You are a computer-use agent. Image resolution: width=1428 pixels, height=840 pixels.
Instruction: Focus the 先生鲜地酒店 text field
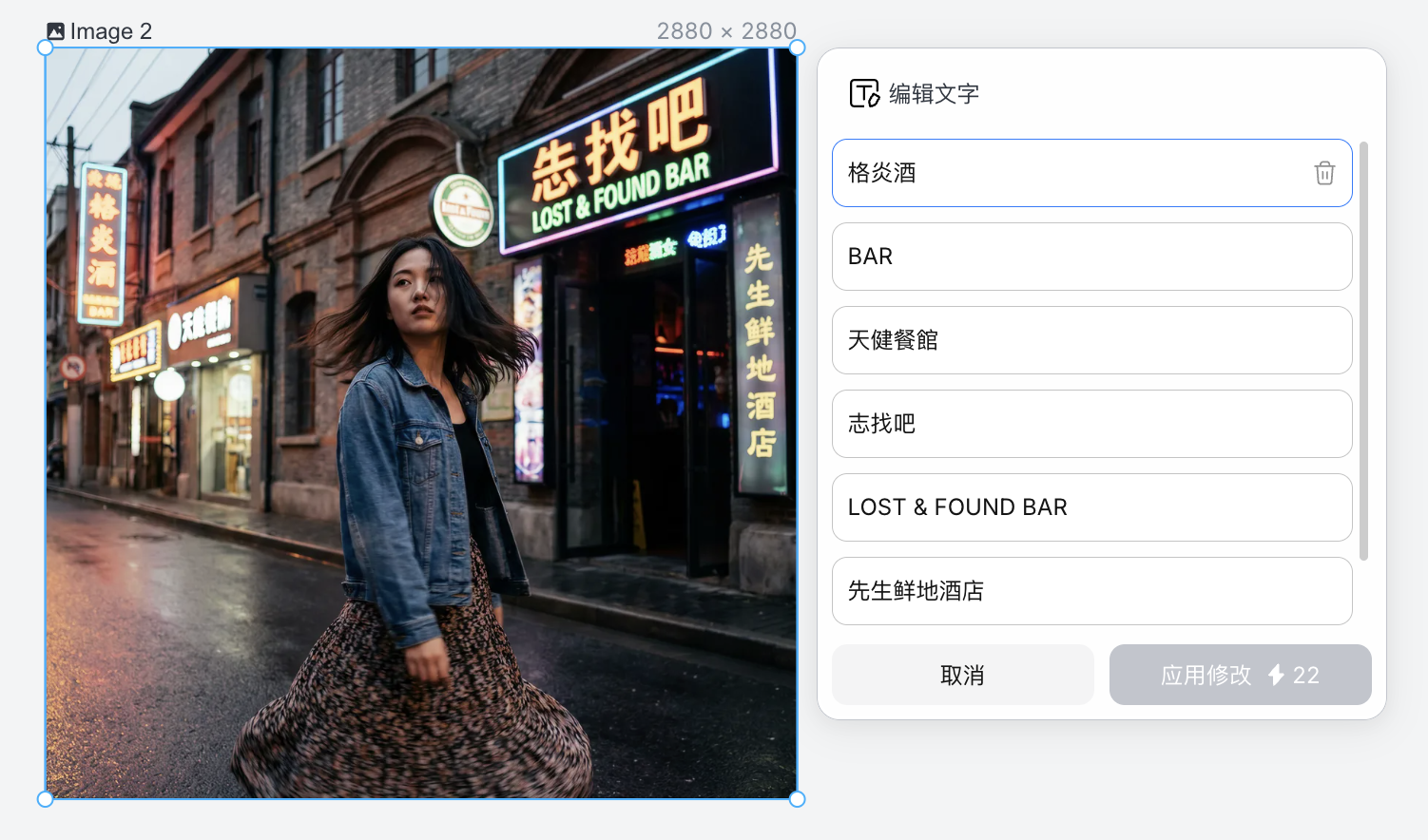click(x=1091, y=591)
